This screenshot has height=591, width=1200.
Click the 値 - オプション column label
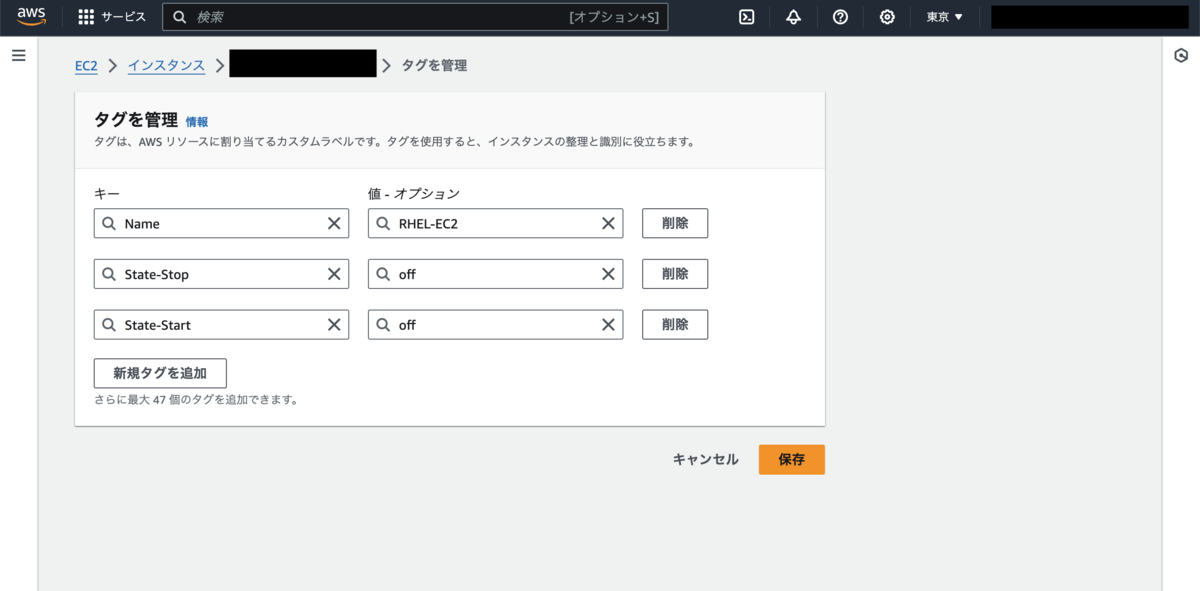(x=414, y=193)
